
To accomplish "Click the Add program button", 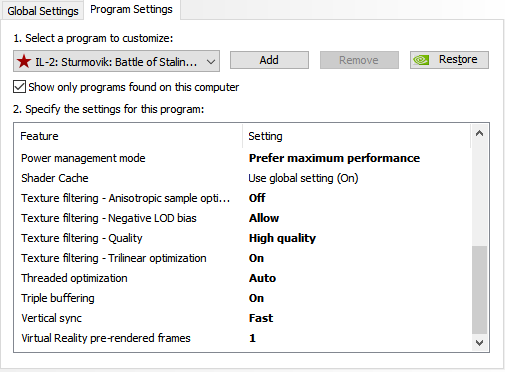I will tap(269, 60).
